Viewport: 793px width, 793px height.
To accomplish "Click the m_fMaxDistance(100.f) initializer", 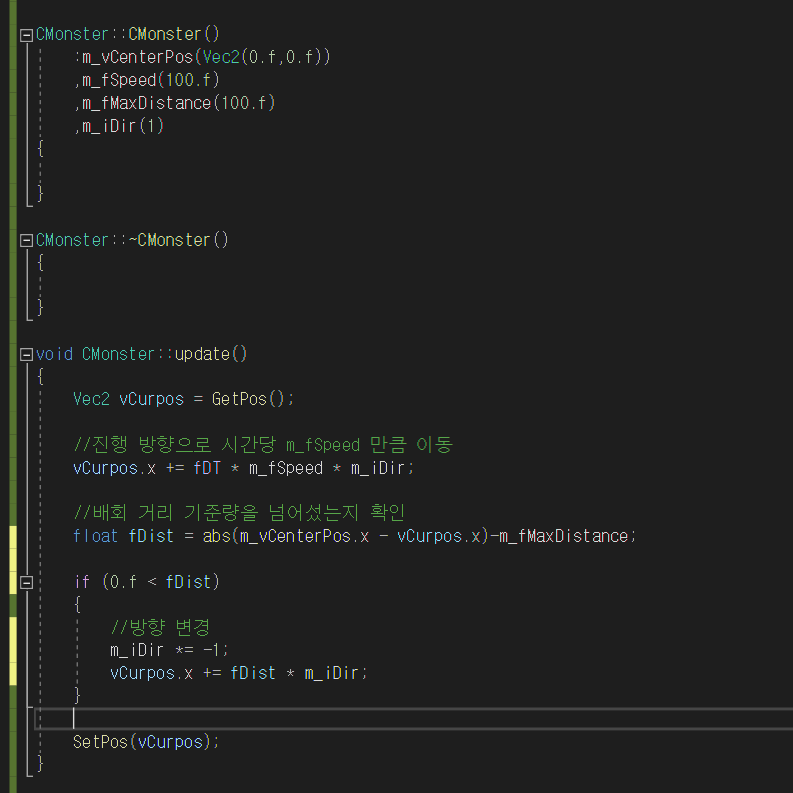I will (x=179, y=103).
